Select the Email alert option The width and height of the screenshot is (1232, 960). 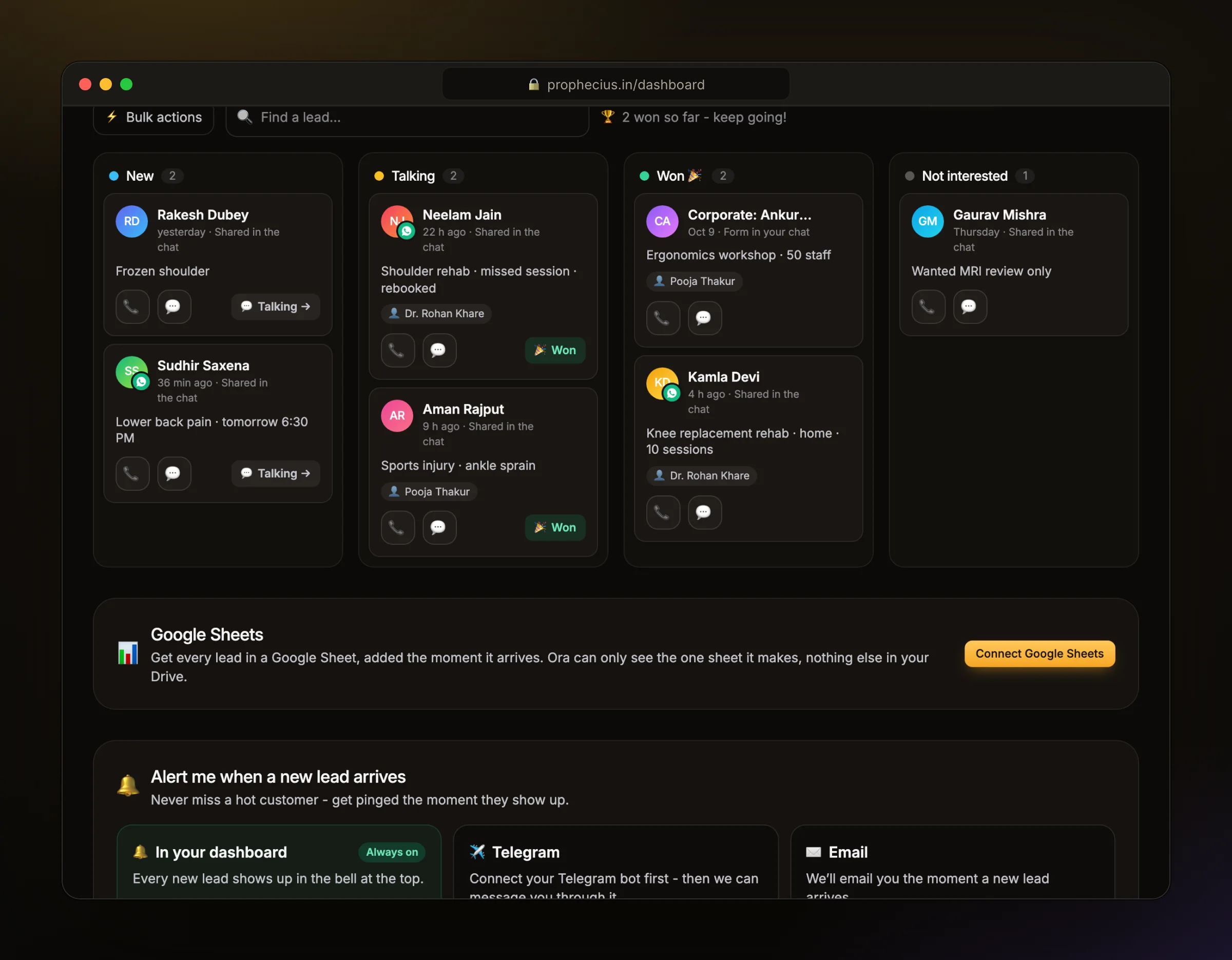952,862
